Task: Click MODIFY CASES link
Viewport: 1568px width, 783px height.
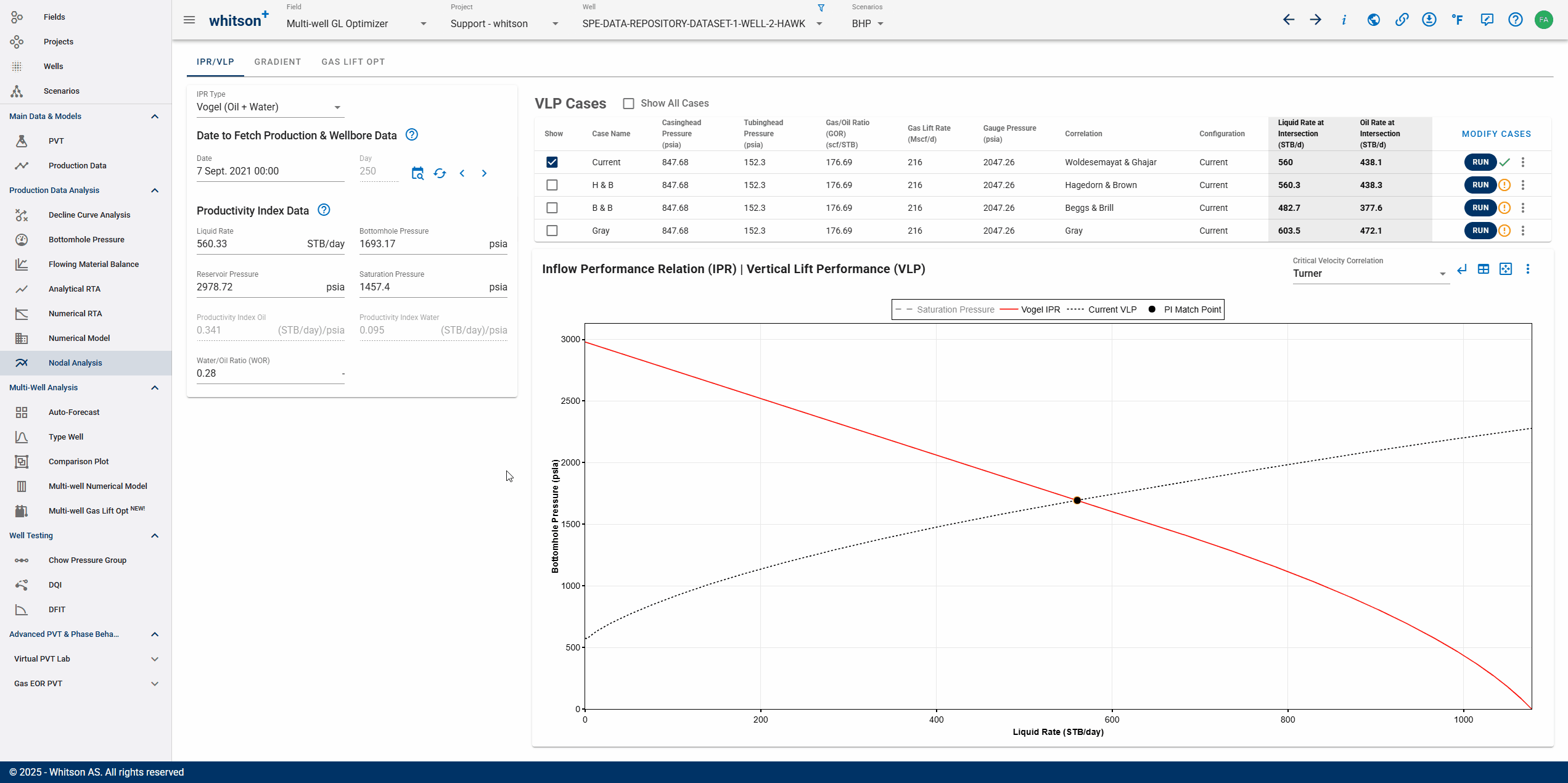Action: tap(1496, 134)
